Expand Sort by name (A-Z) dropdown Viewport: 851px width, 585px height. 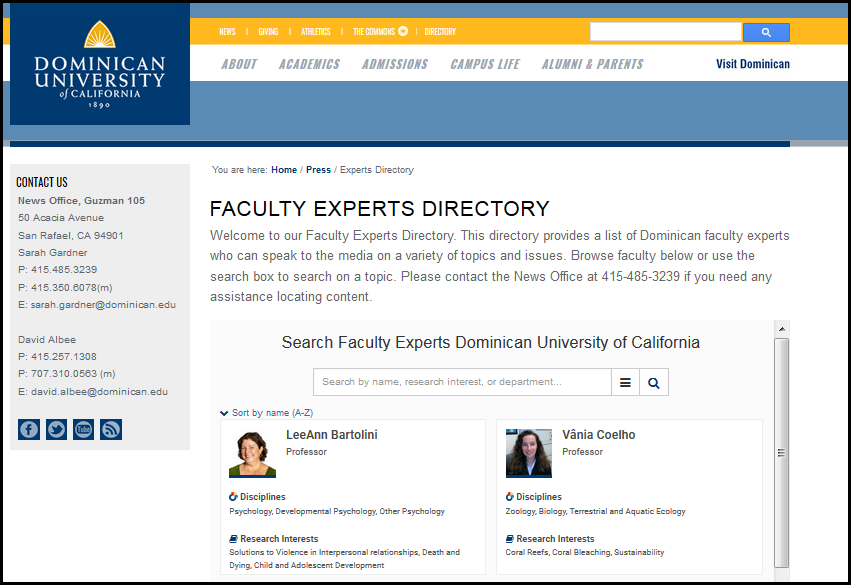click(x=266, y=412)
